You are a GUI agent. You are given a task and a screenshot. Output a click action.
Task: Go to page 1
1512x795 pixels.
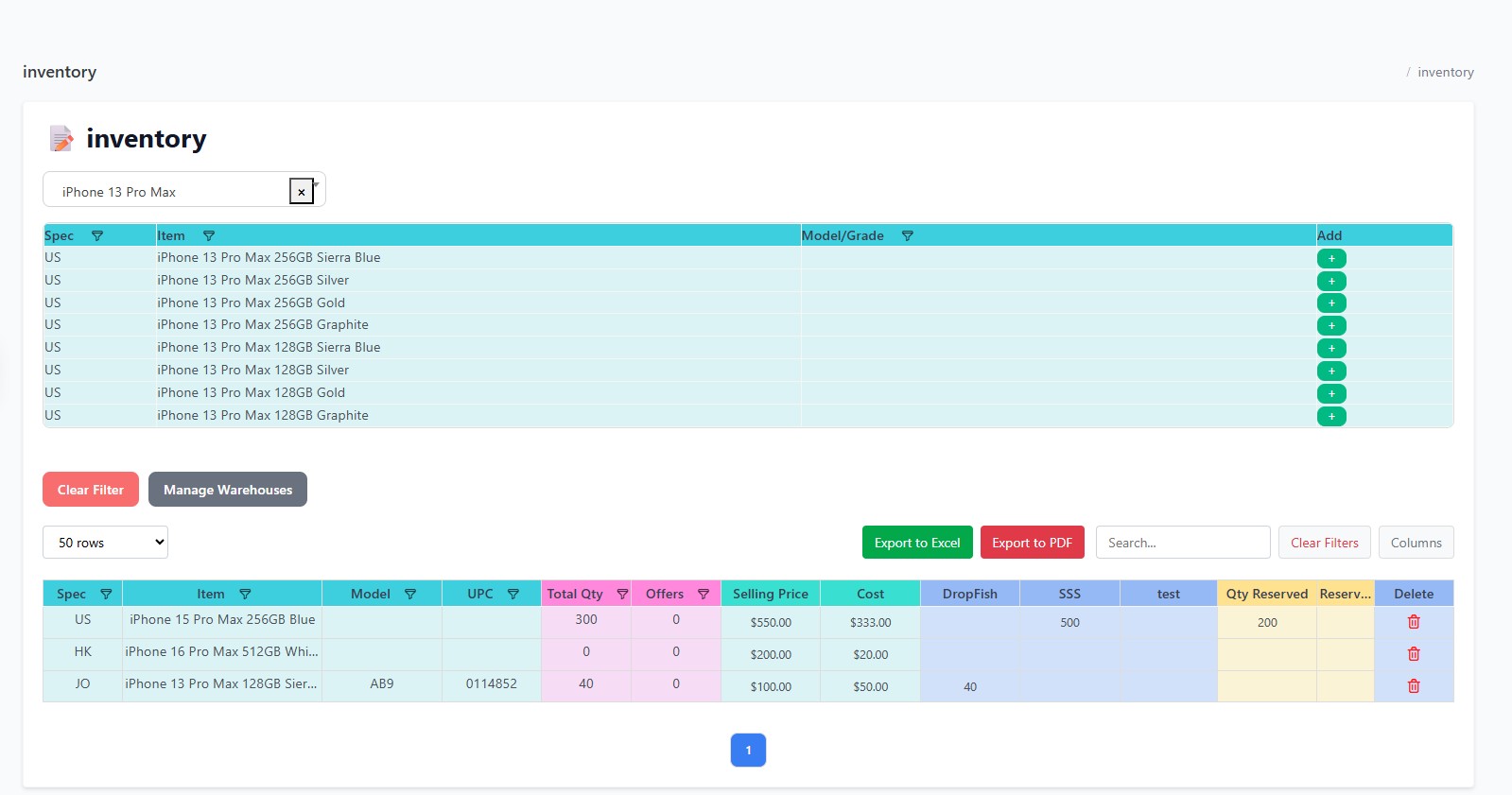pyautogui.click(x=748, y=751)
